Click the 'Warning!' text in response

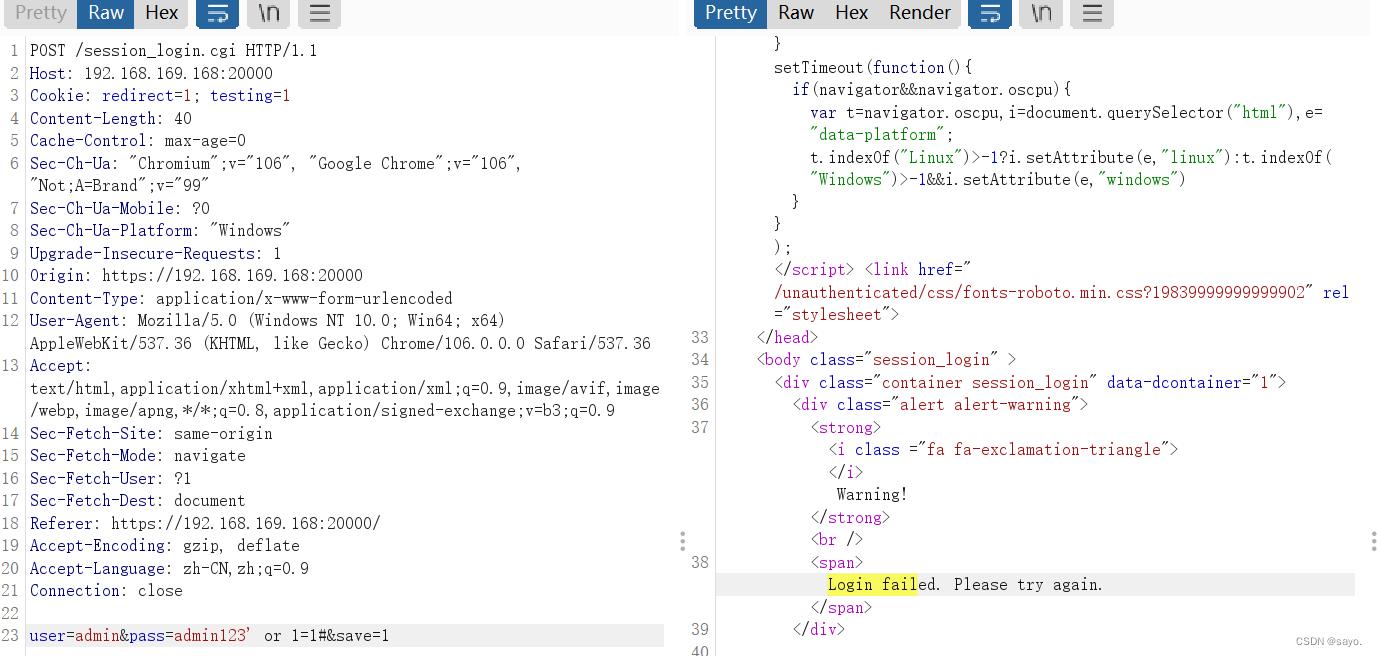coord(872,495)
